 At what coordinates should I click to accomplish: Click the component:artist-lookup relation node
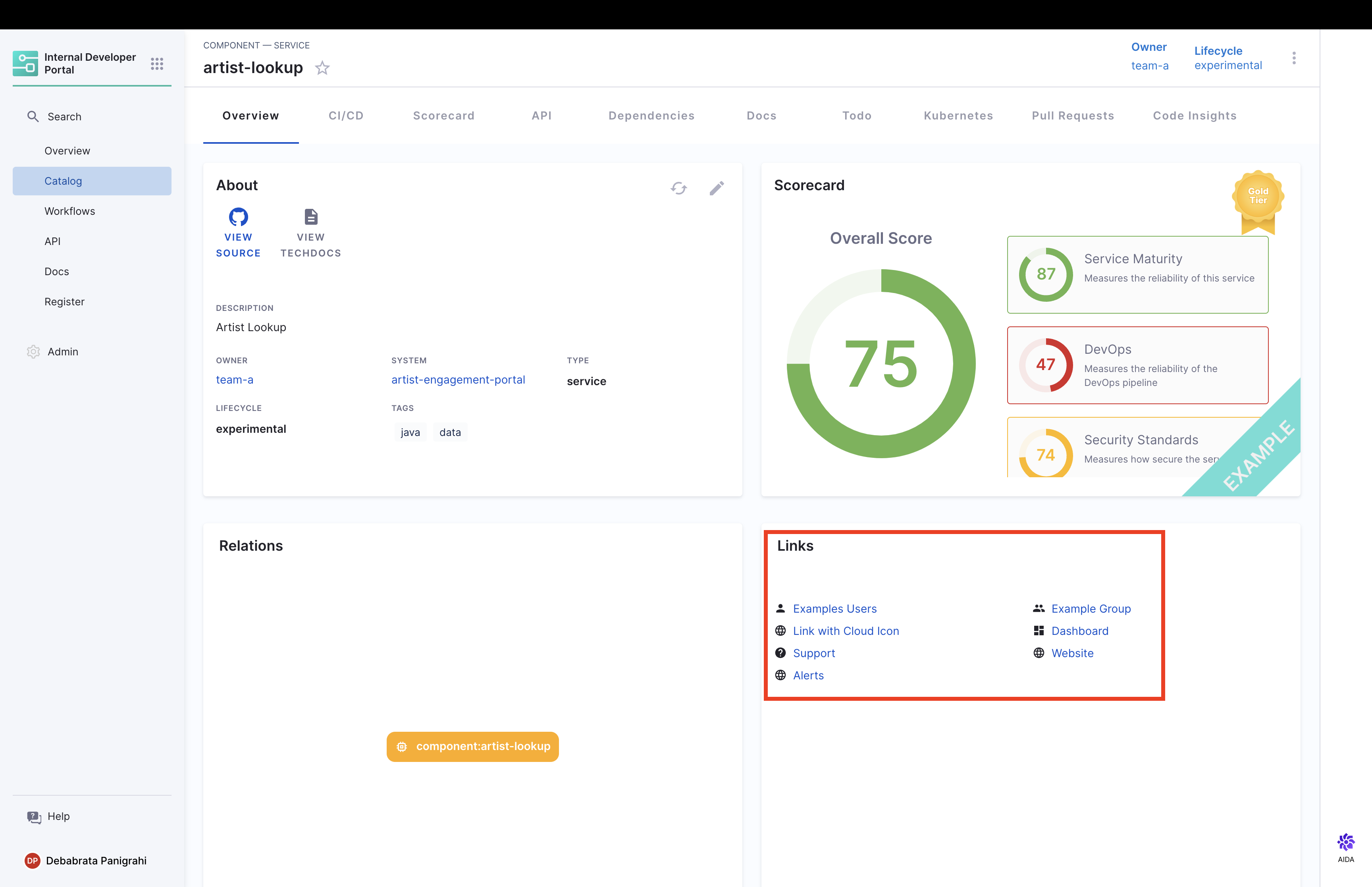(x=473, y=746)
